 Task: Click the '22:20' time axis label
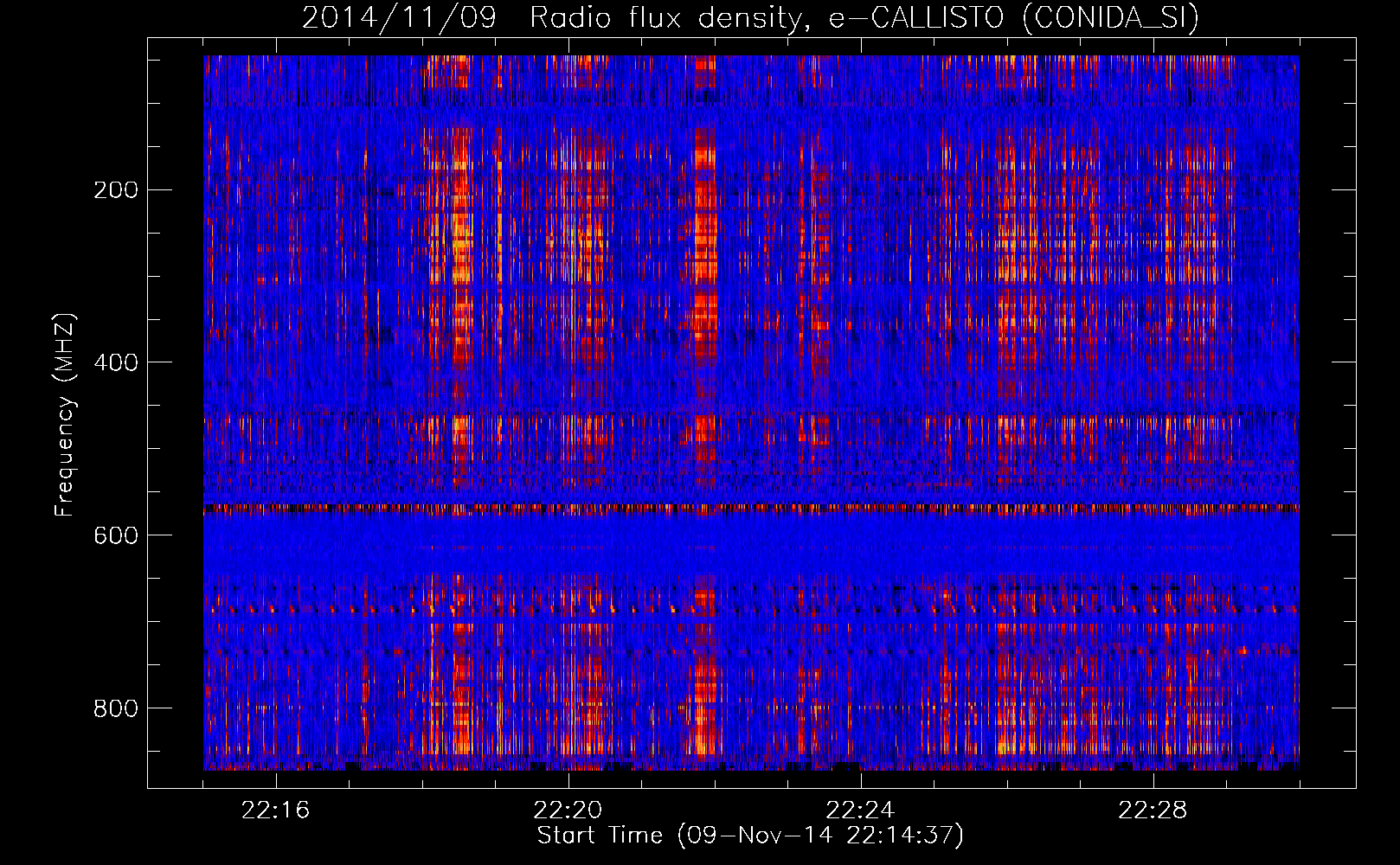(x=568, y=811)
